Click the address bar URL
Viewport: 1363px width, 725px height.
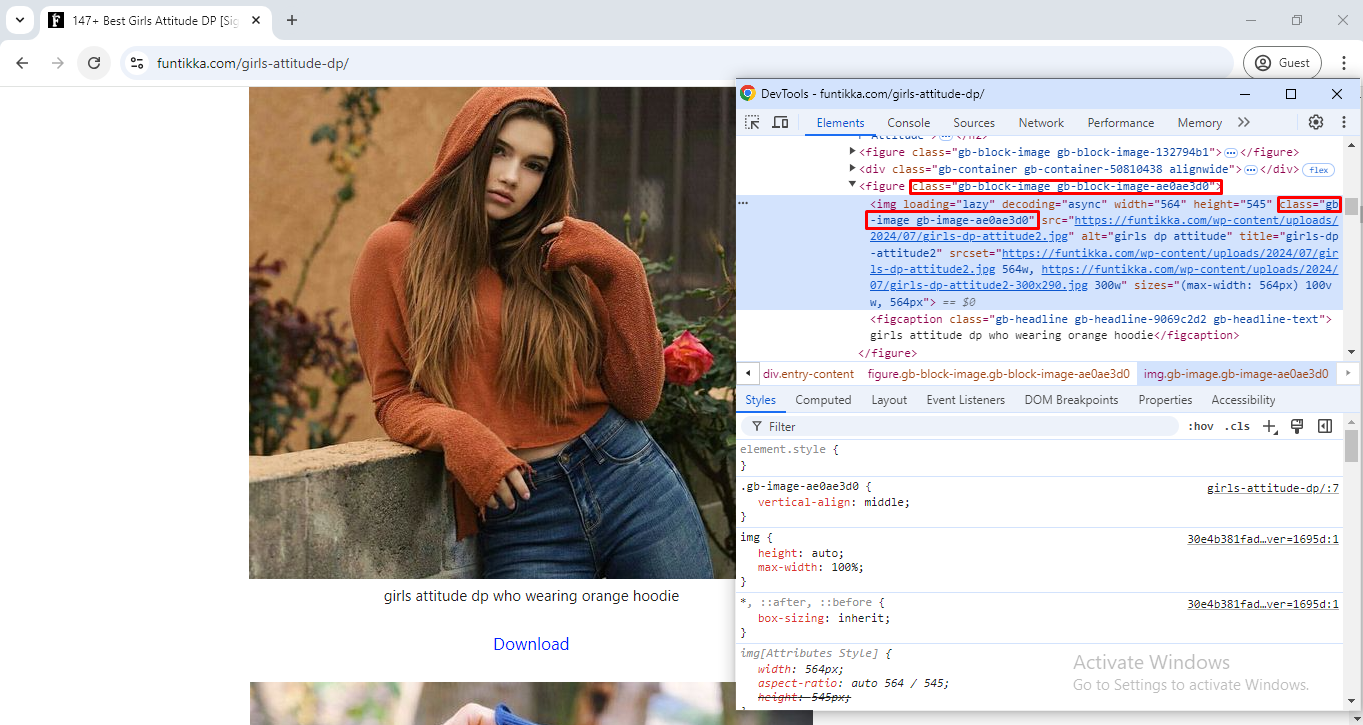coord(252,63)
